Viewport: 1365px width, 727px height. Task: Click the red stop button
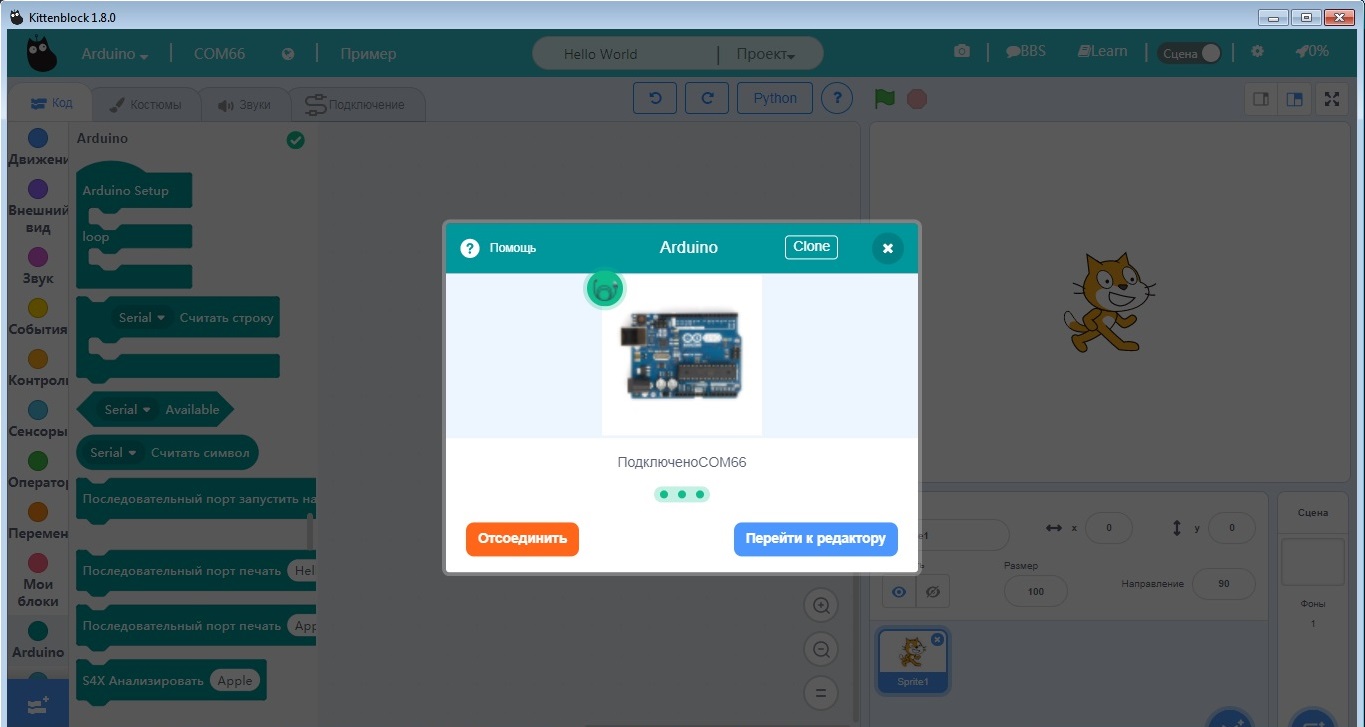tap(917, 99)
